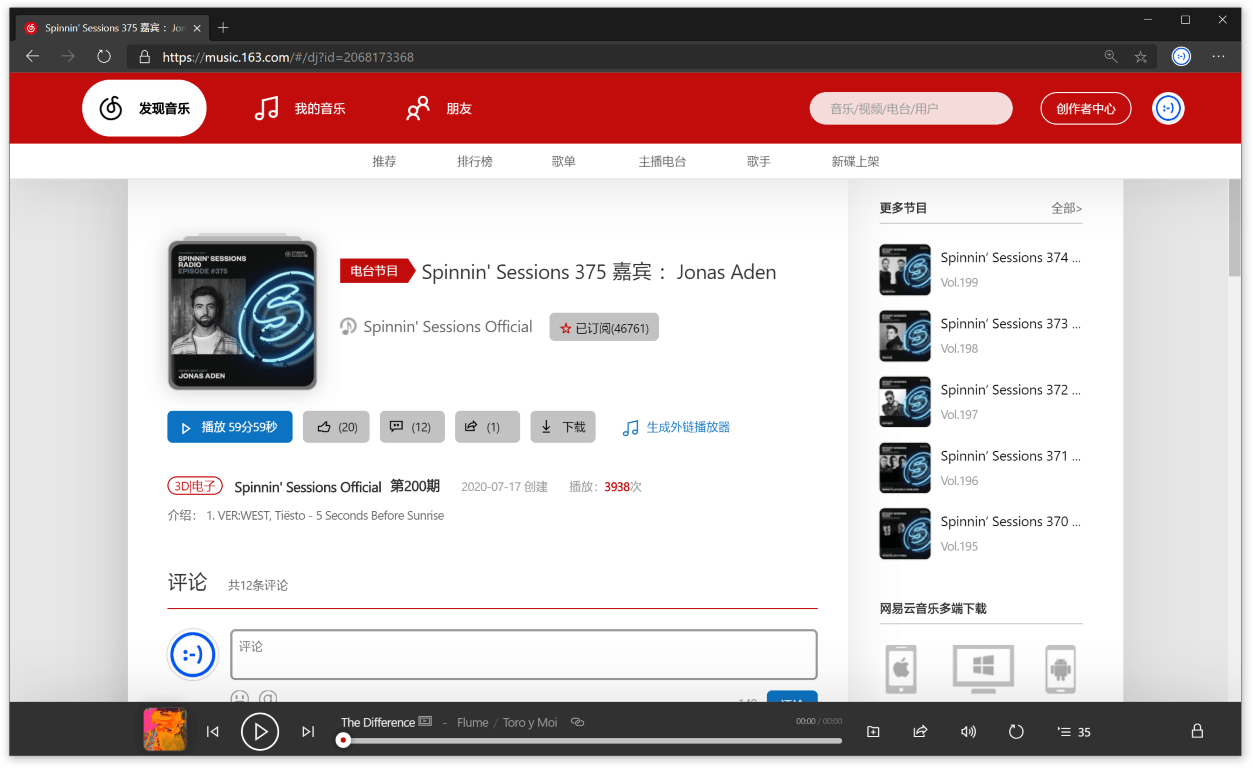
Task: Reload the page with refresh icon
Action: pyautogui.click(x=104, y=57)
